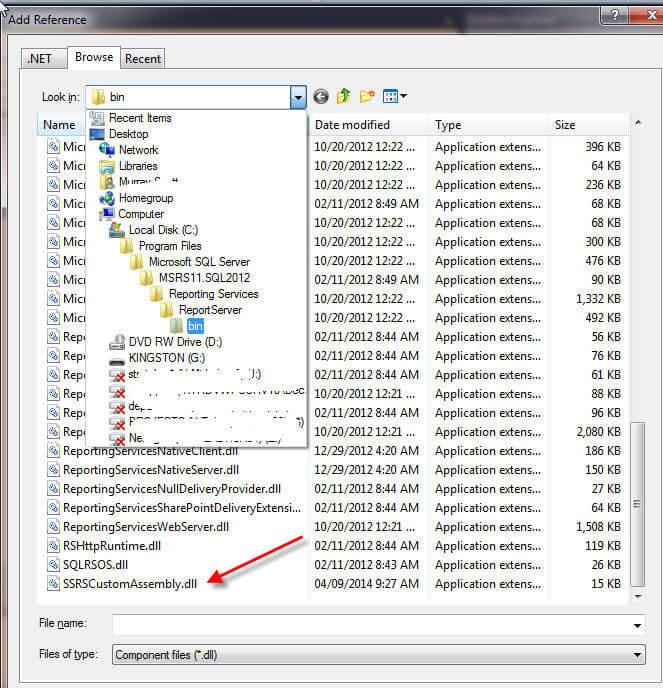Go up one folder level

344,96
